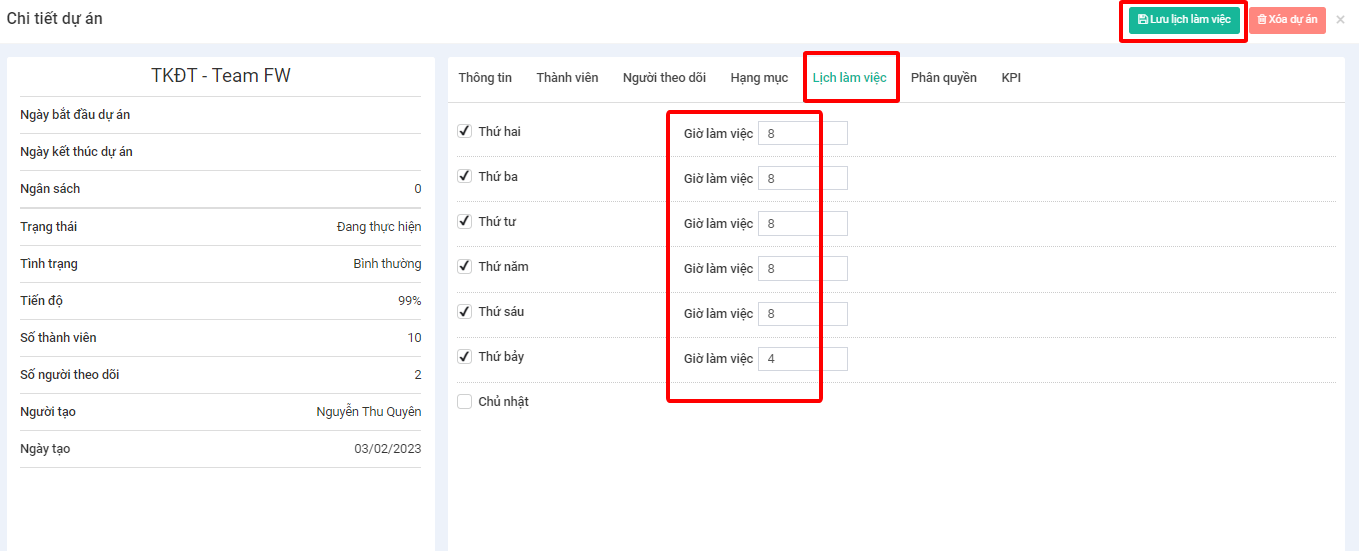Image resolution: width=1359 pixels, height=551 pixels.
Task: Close the project detail panel
Action: click(x=1340, y=20)
